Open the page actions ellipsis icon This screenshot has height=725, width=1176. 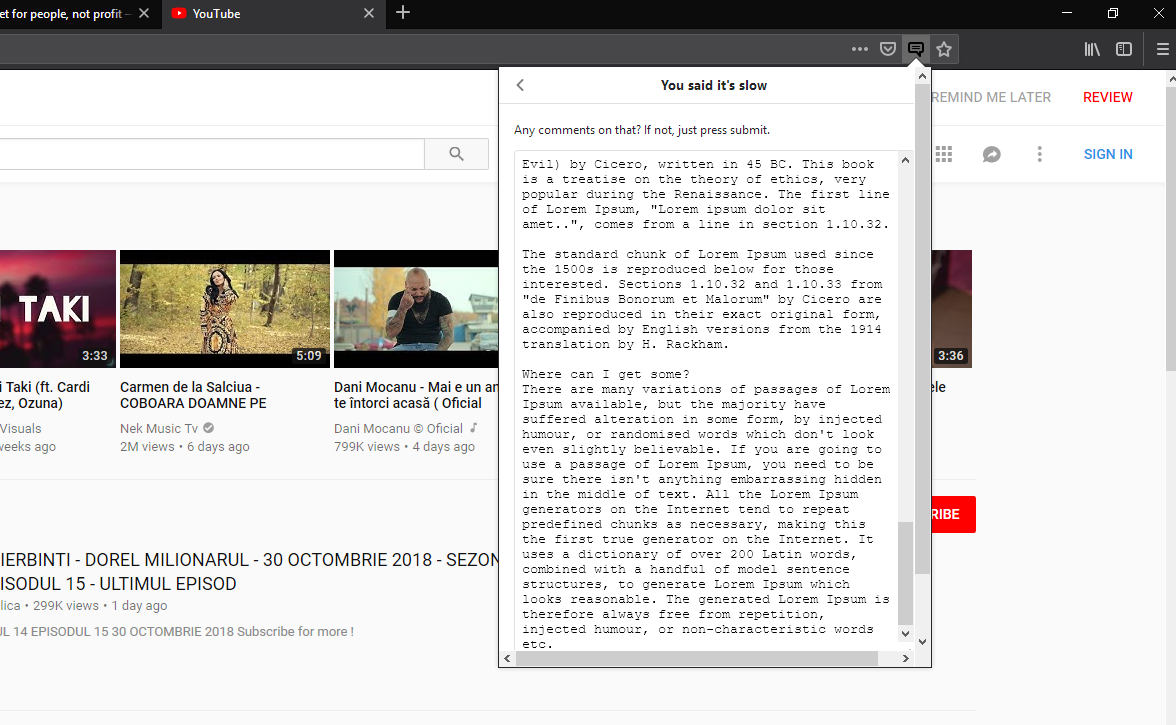pyautogui.click(x=859, y=48)
